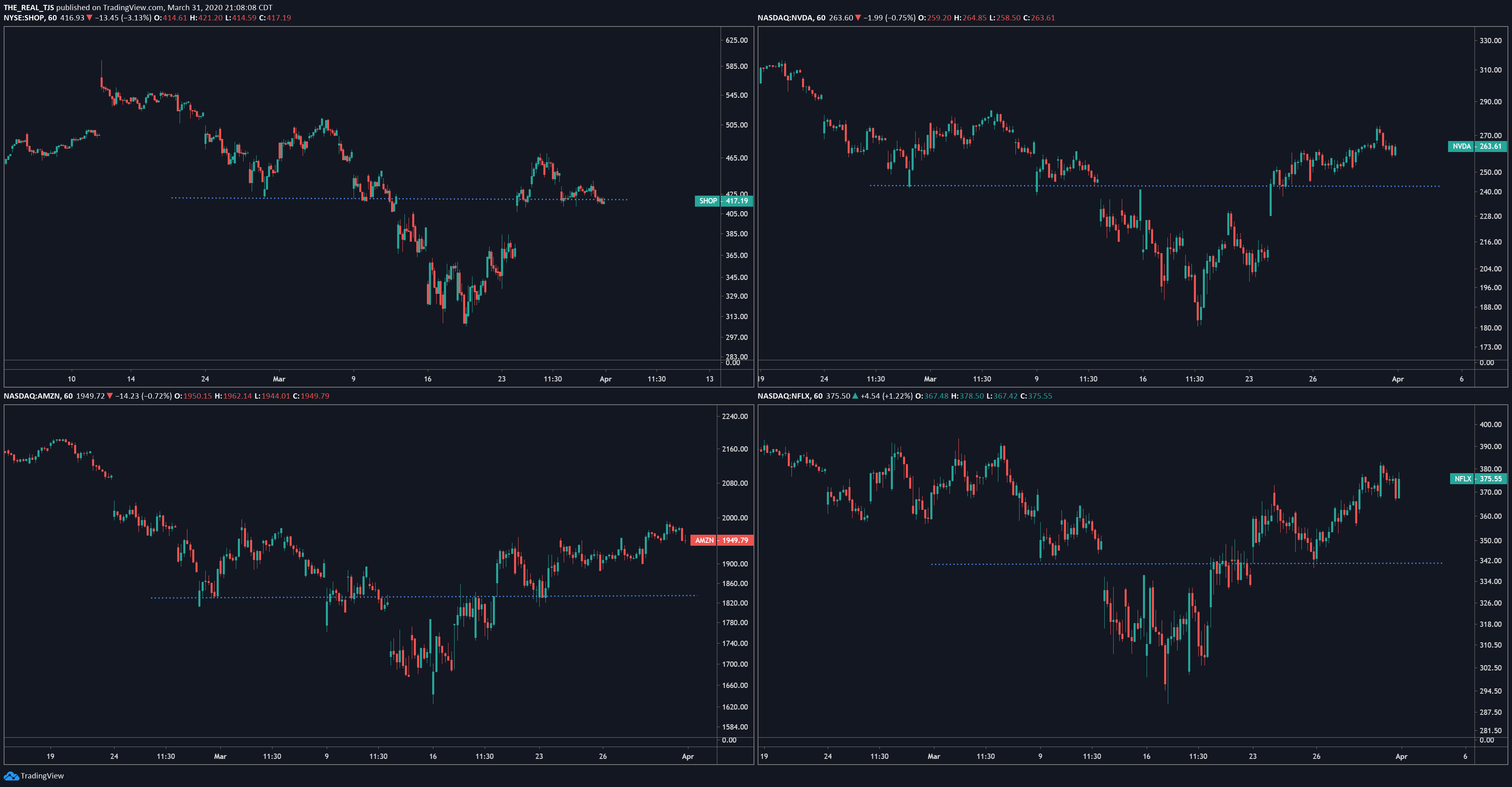Click 1820.00 on AMZN price axis
The height and width of the screenshot is (787, 1512).
735,603
